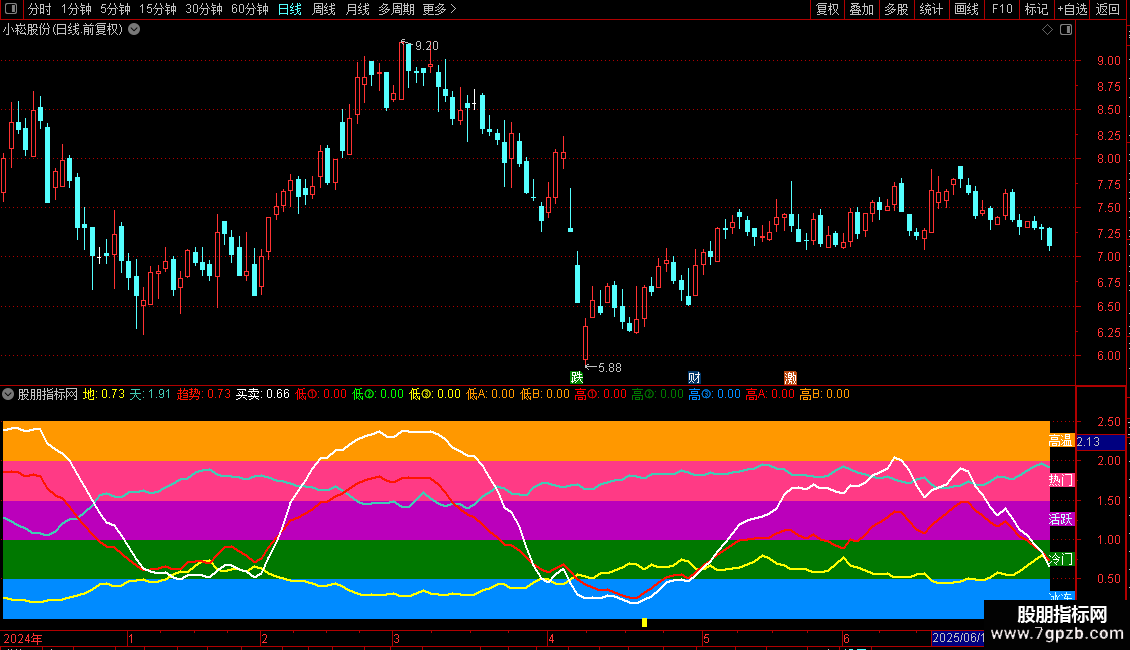Viewport: 1130px width, 650px height.
Task: Click the 天: 1.91 indicator value
Action: [x=150, y=394]
